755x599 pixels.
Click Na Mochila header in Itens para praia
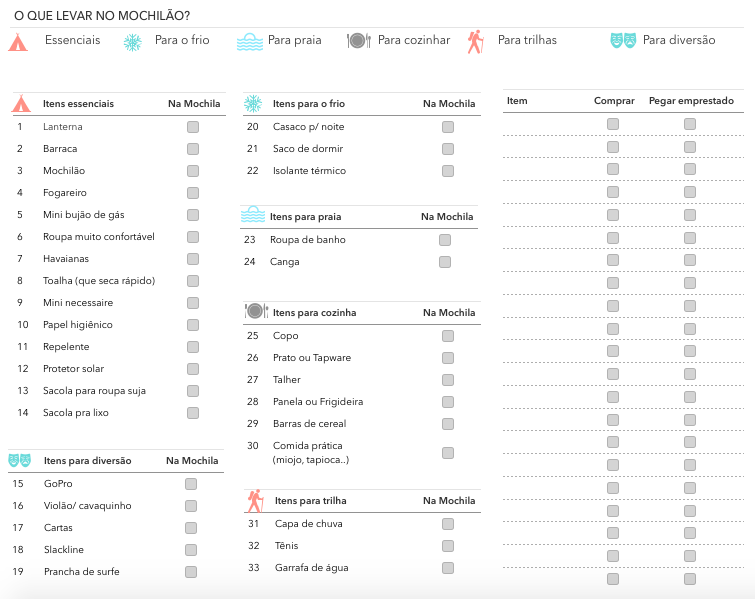tap(447, 217)
